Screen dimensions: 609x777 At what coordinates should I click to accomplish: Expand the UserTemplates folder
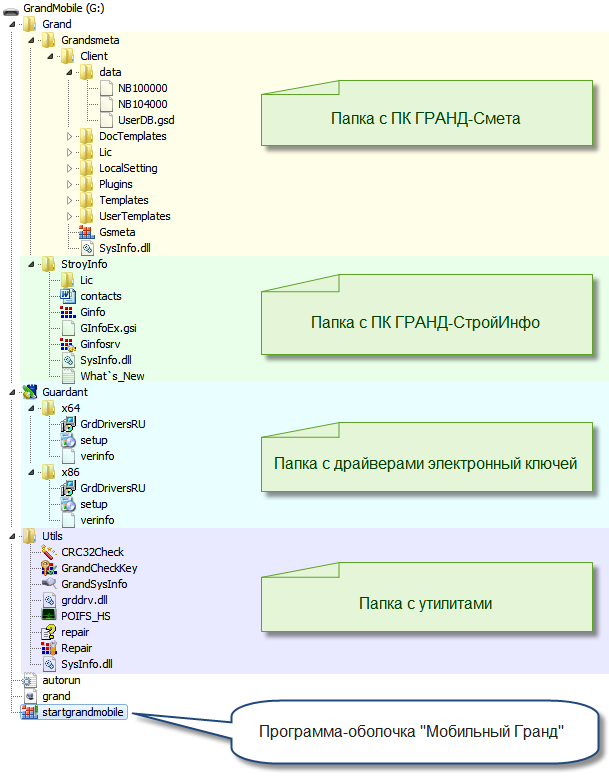pyautogui.click(x=69, y=216)
